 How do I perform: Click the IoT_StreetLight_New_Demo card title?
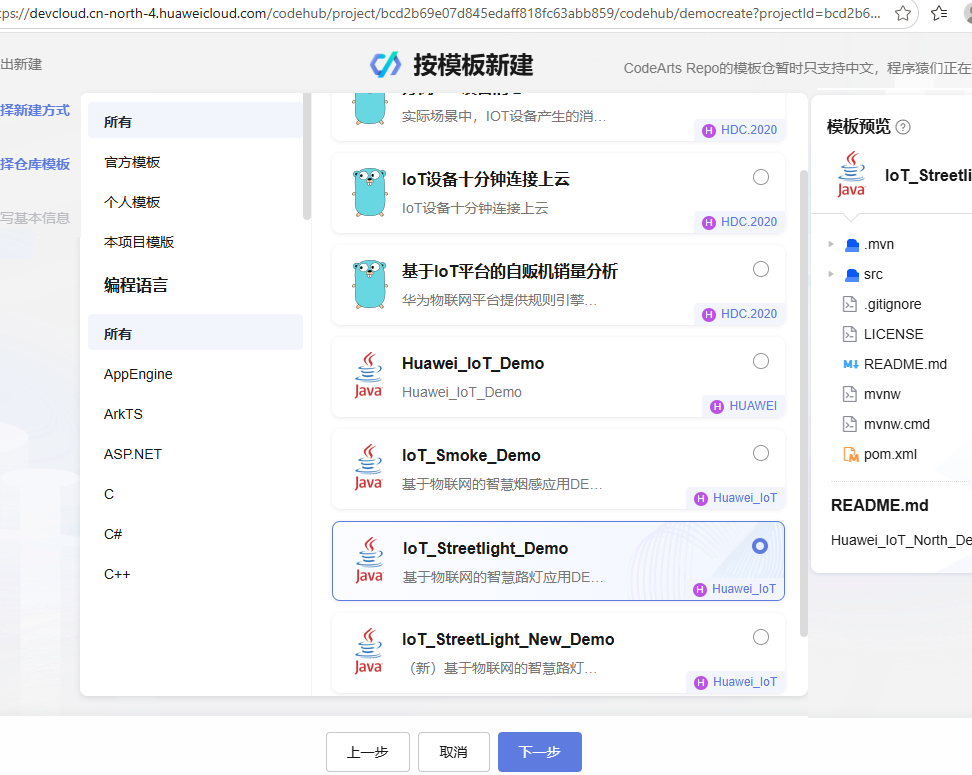508,639
